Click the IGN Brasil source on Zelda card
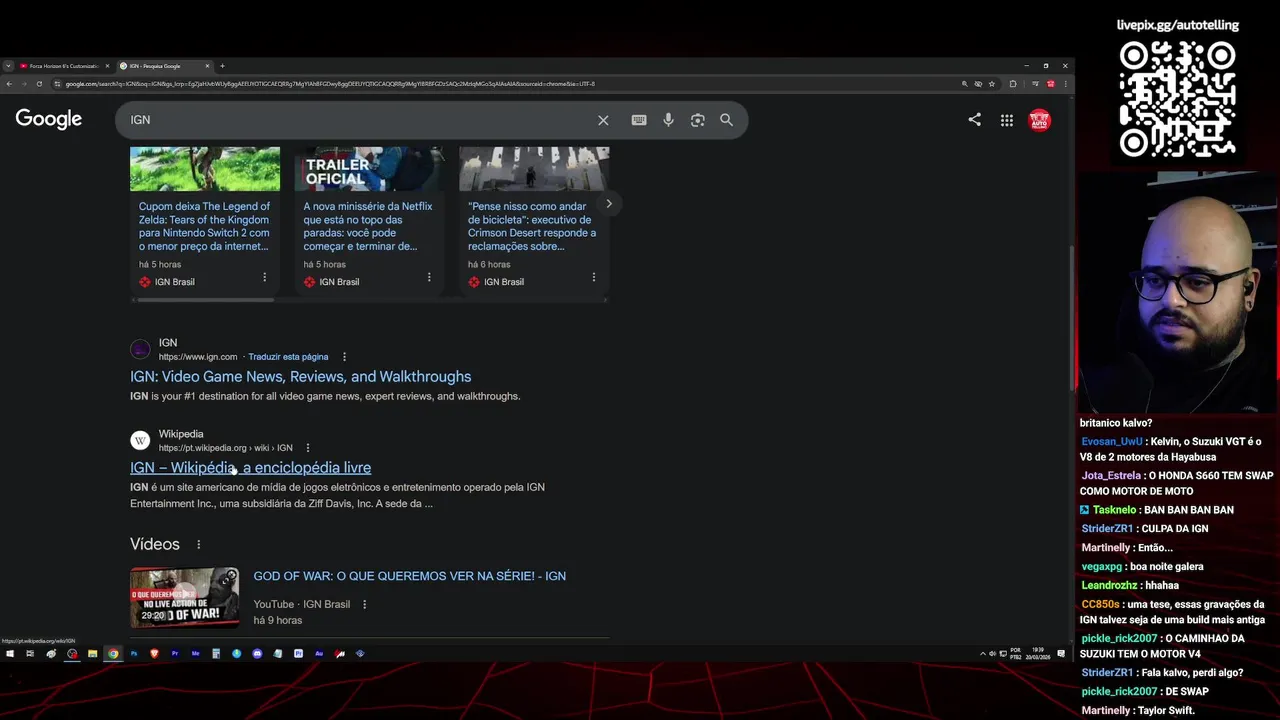 coord(174,282)
